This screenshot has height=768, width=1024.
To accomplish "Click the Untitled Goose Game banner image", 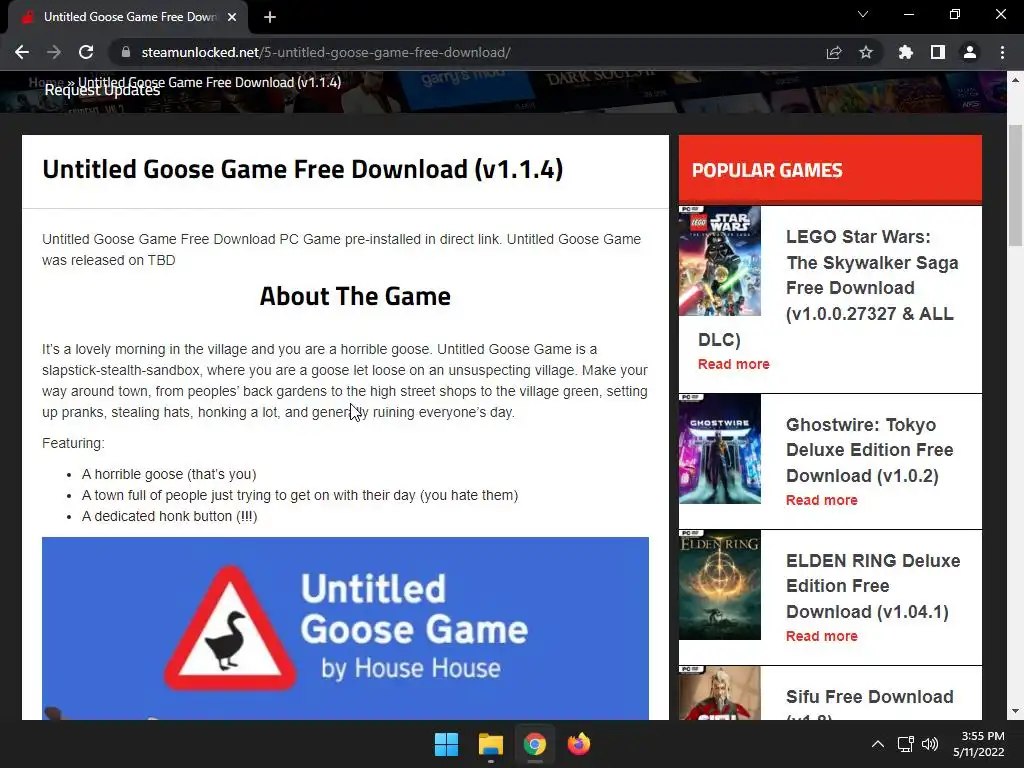I will pos(345,628).
